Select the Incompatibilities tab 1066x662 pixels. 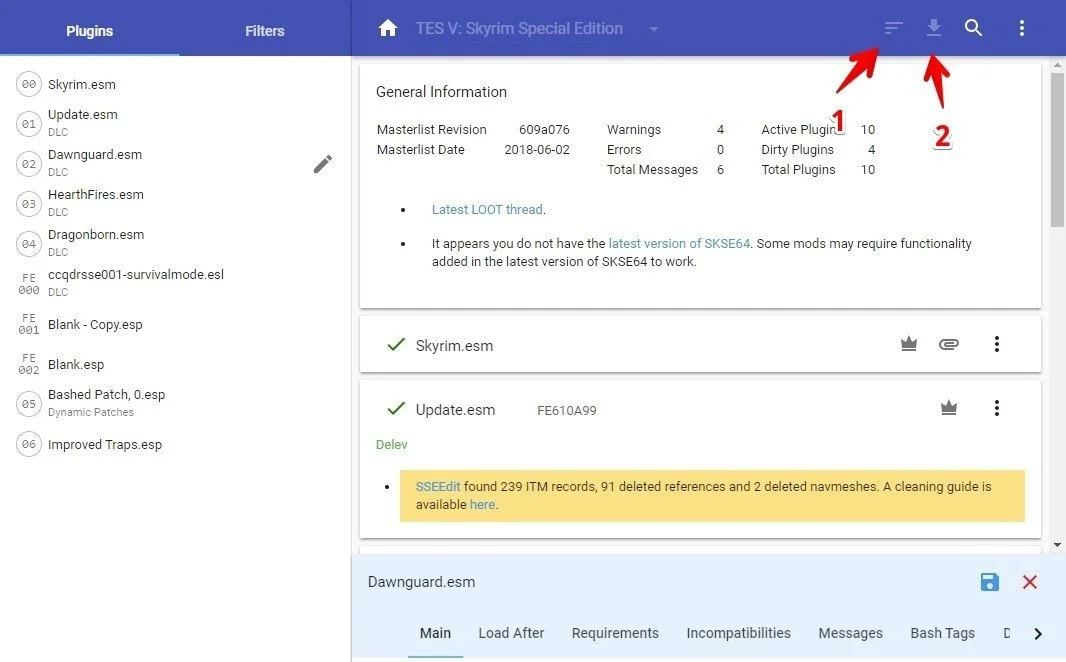click(x=738, y=633)
